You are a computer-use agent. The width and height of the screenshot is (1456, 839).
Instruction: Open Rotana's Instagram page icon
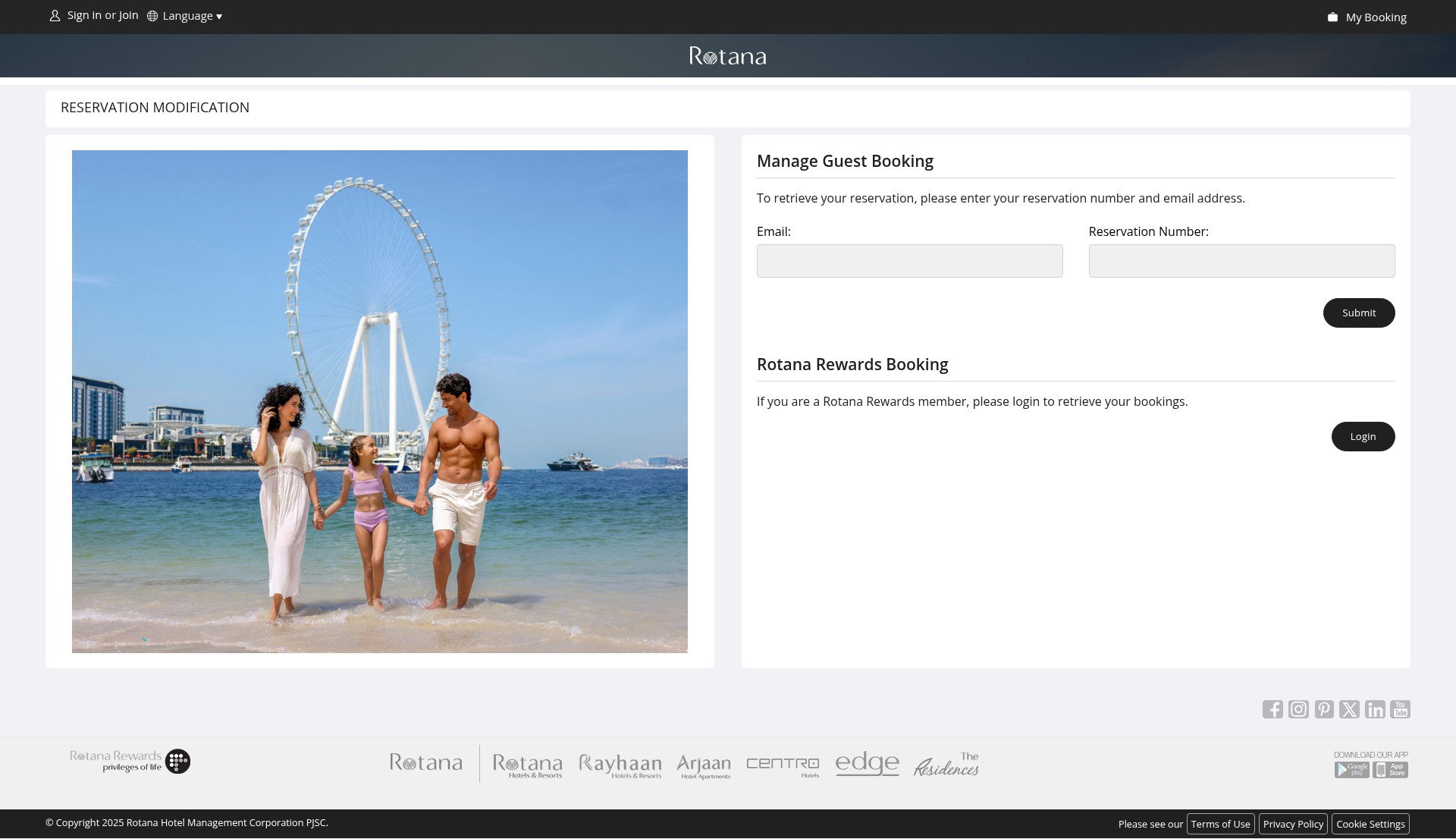point(1298,709)
